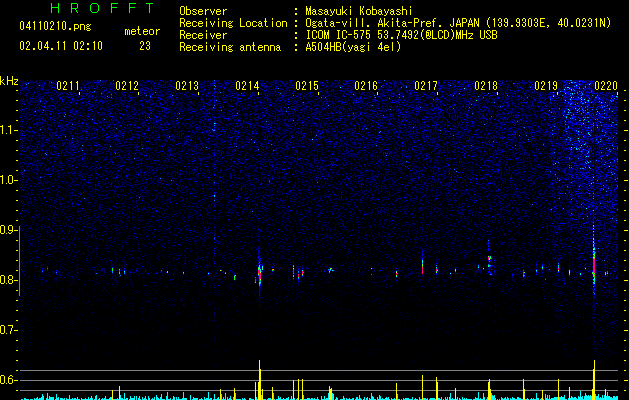
Task: Click the 0.7 frequency axis label
Action: (x=9, y=330)
